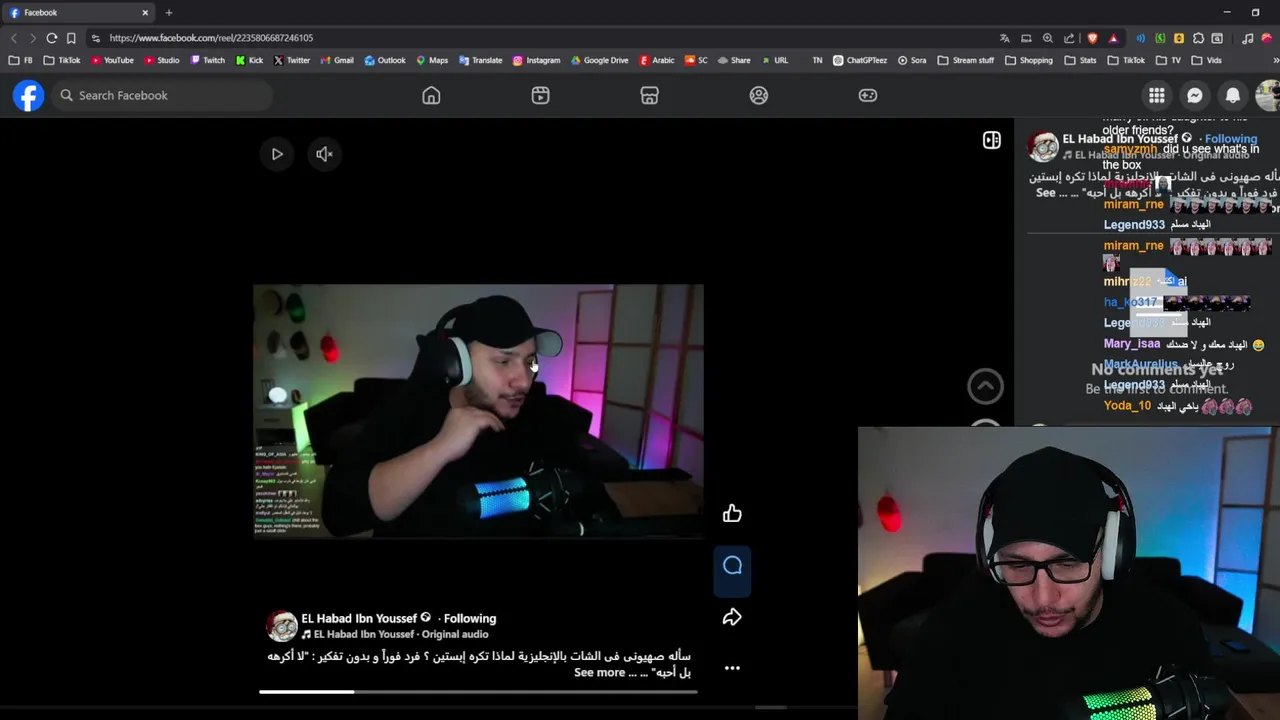Open the Sora bookmark
The width and height of the screenshot is (1280, 720).
911,60
